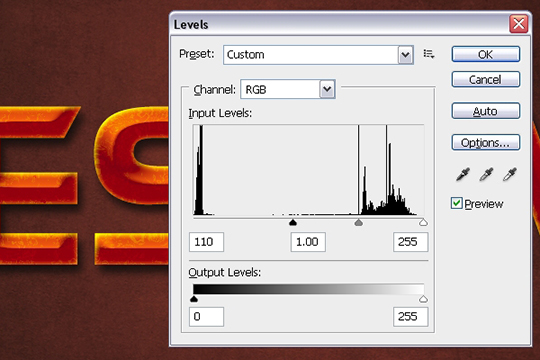The image size is (540, 360).
Task: Click the output white level slider
Action: coord(423,299)
